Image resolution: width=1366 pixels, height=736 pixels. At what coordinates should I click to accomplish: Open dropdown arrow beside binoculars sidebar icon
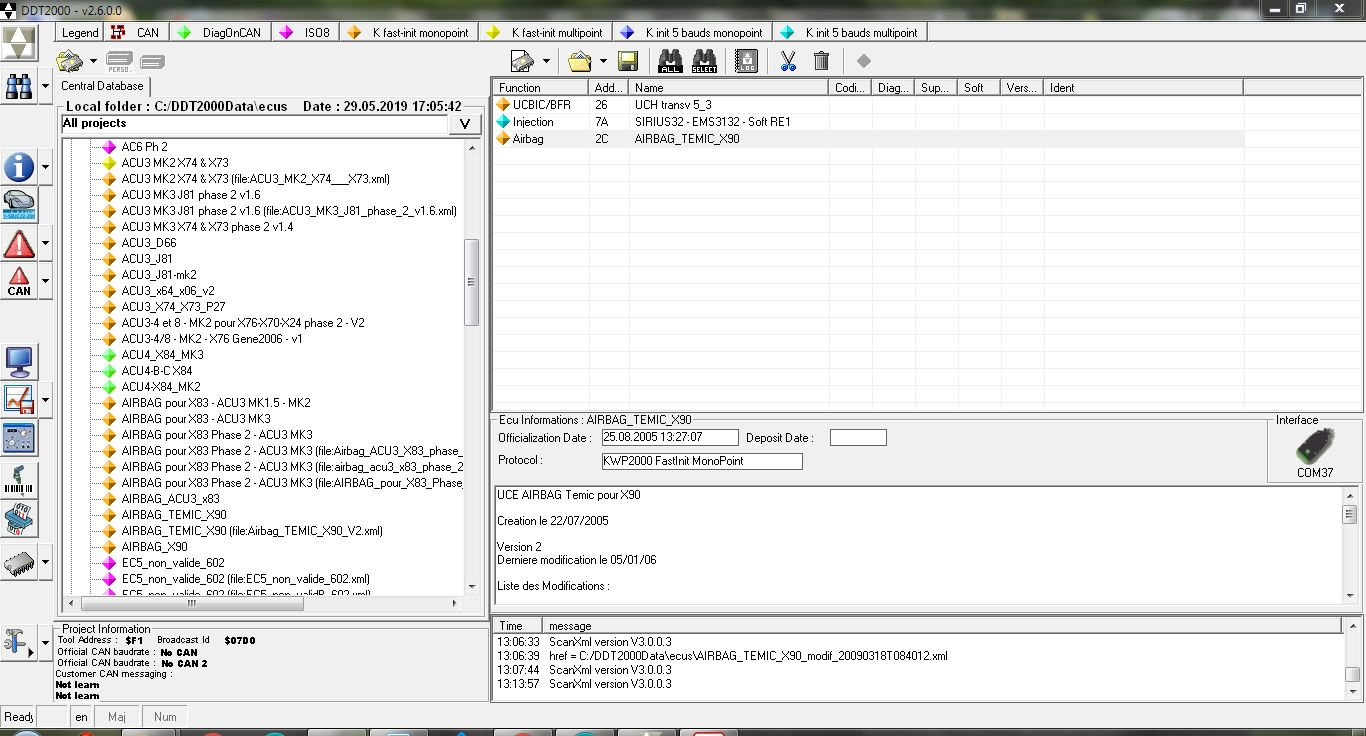45,87
